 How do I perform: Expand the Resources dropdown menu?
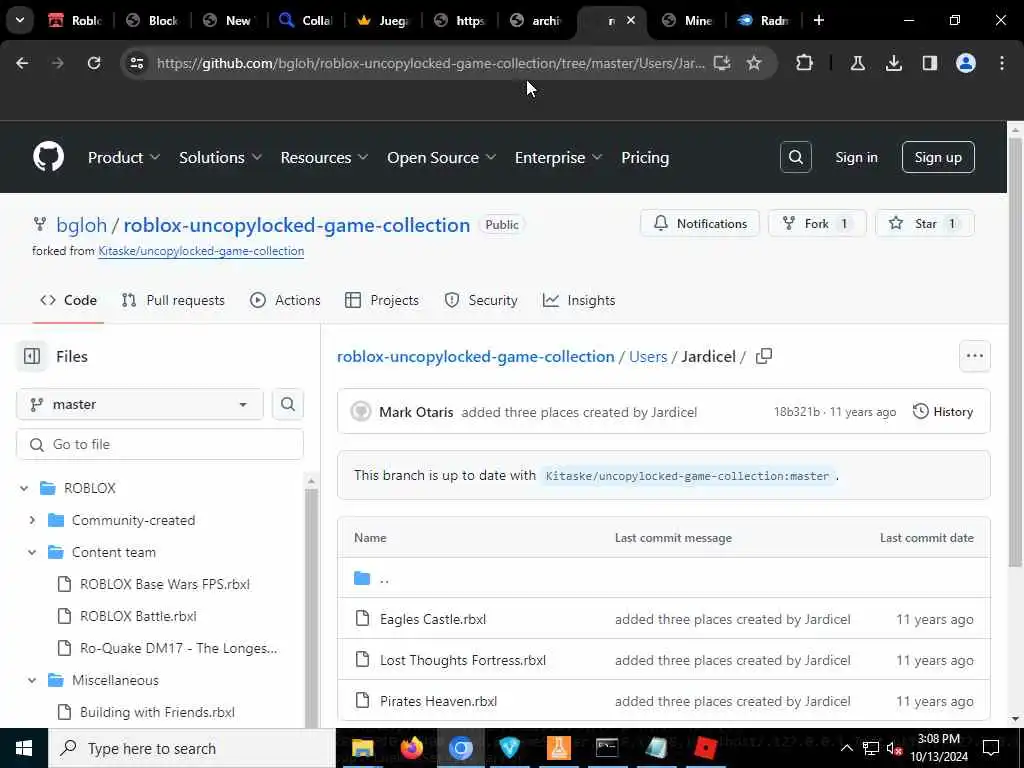pos(324,157)
